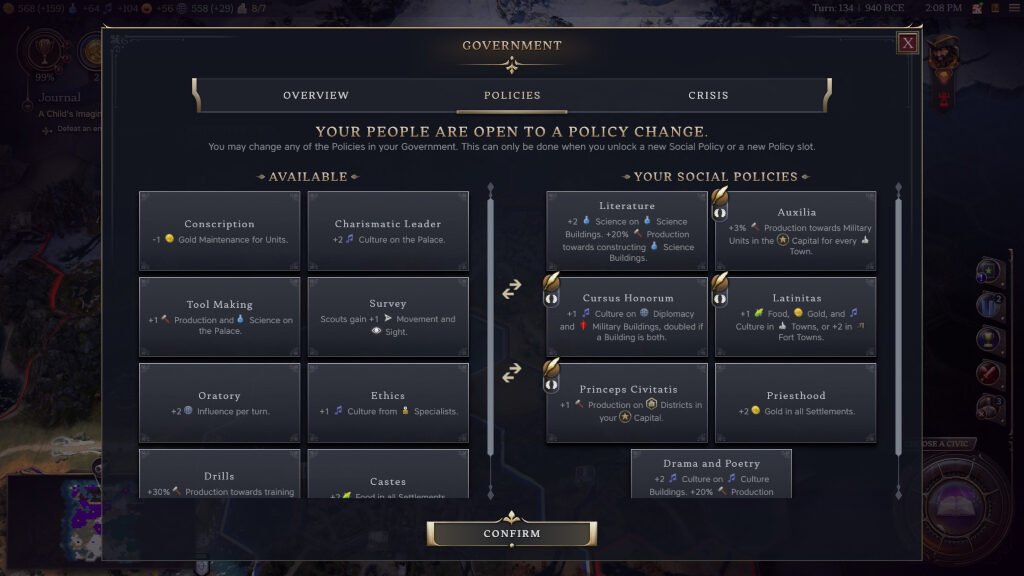The width and height of the screenshot is (1024, 576).
Task: Open the Crisis tab
Action: (x=708, y=95)
